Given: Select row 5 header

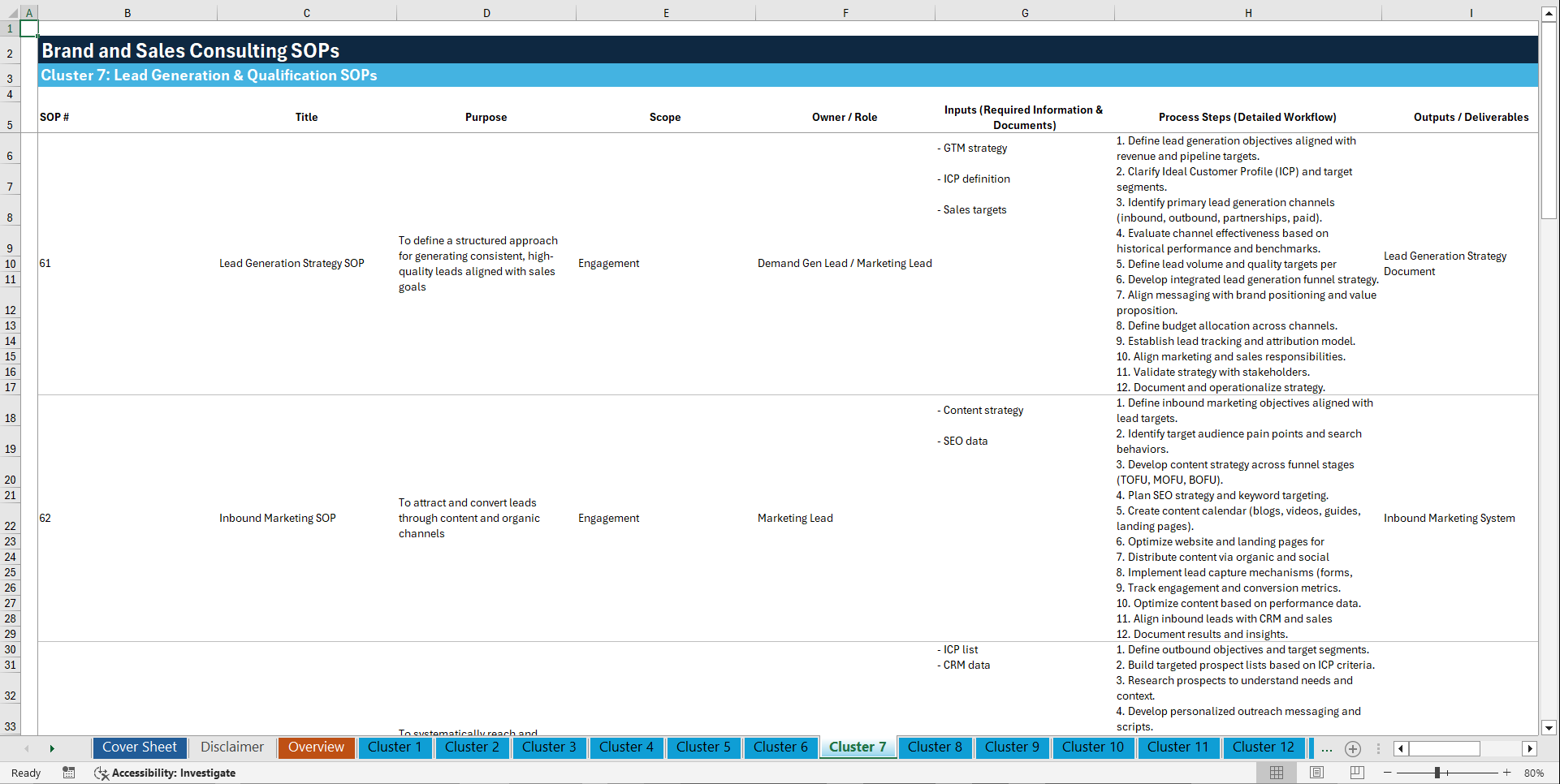Looking at the screenshot, I should pos(10,117).
